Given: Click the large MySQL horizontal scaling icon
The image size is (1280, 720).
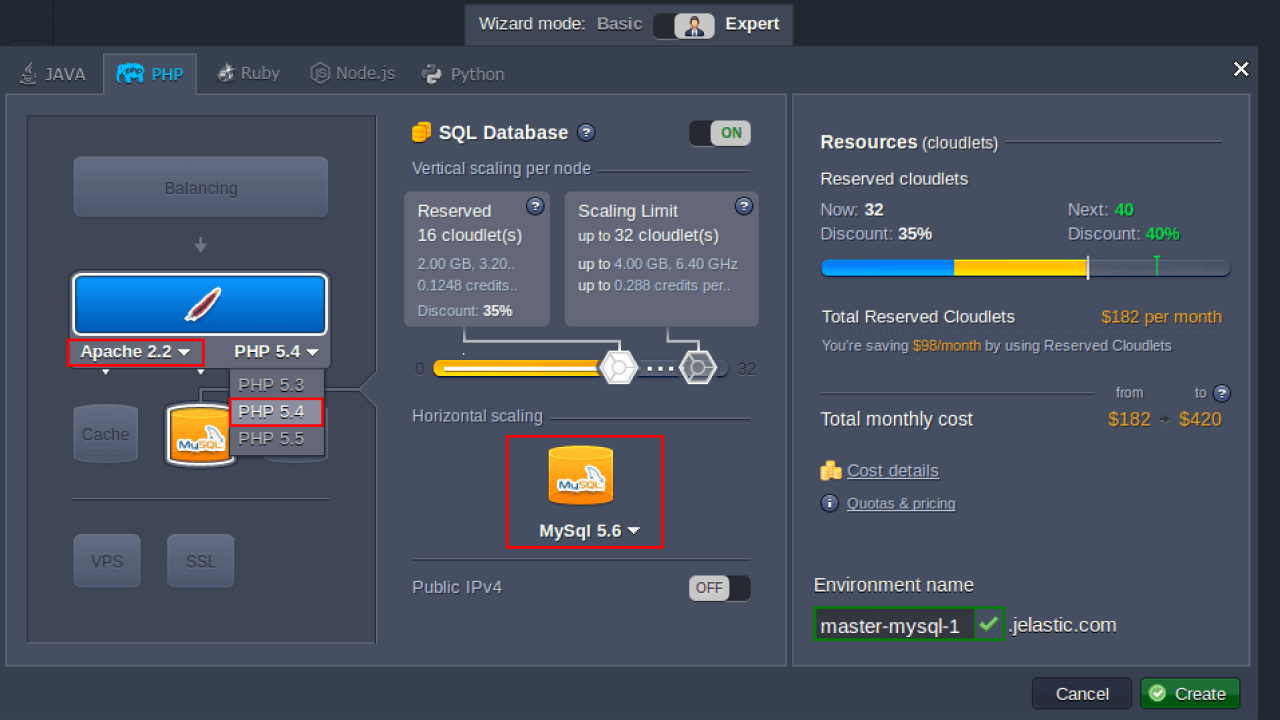Looking at the screenshot, I should pos(580,476).
